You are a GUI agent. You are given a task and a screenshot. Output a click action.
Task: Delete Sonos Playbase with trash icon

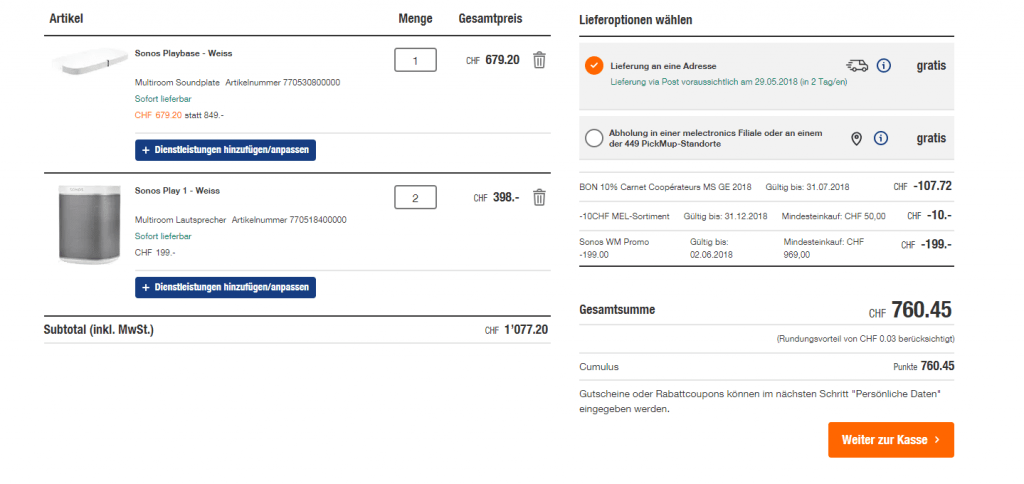[539, 60]
